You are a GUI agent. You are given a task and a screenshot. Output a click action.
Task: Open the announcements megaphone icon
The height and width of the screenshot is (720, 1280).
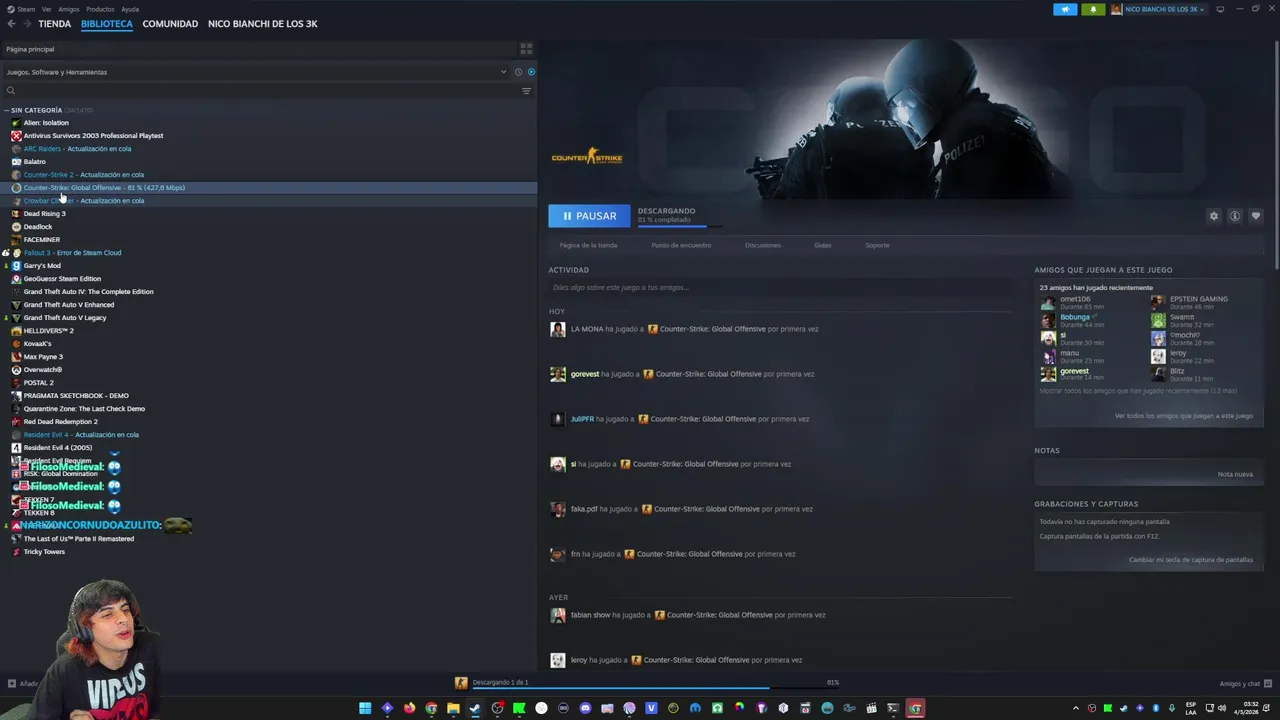[x=1065, y=9]
